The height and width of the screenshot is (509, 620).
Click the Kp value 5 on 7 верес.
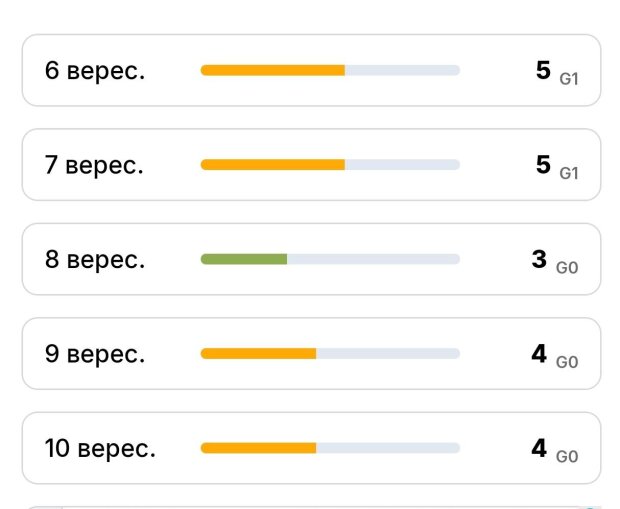pyautogui.click(x=543, y=165)
